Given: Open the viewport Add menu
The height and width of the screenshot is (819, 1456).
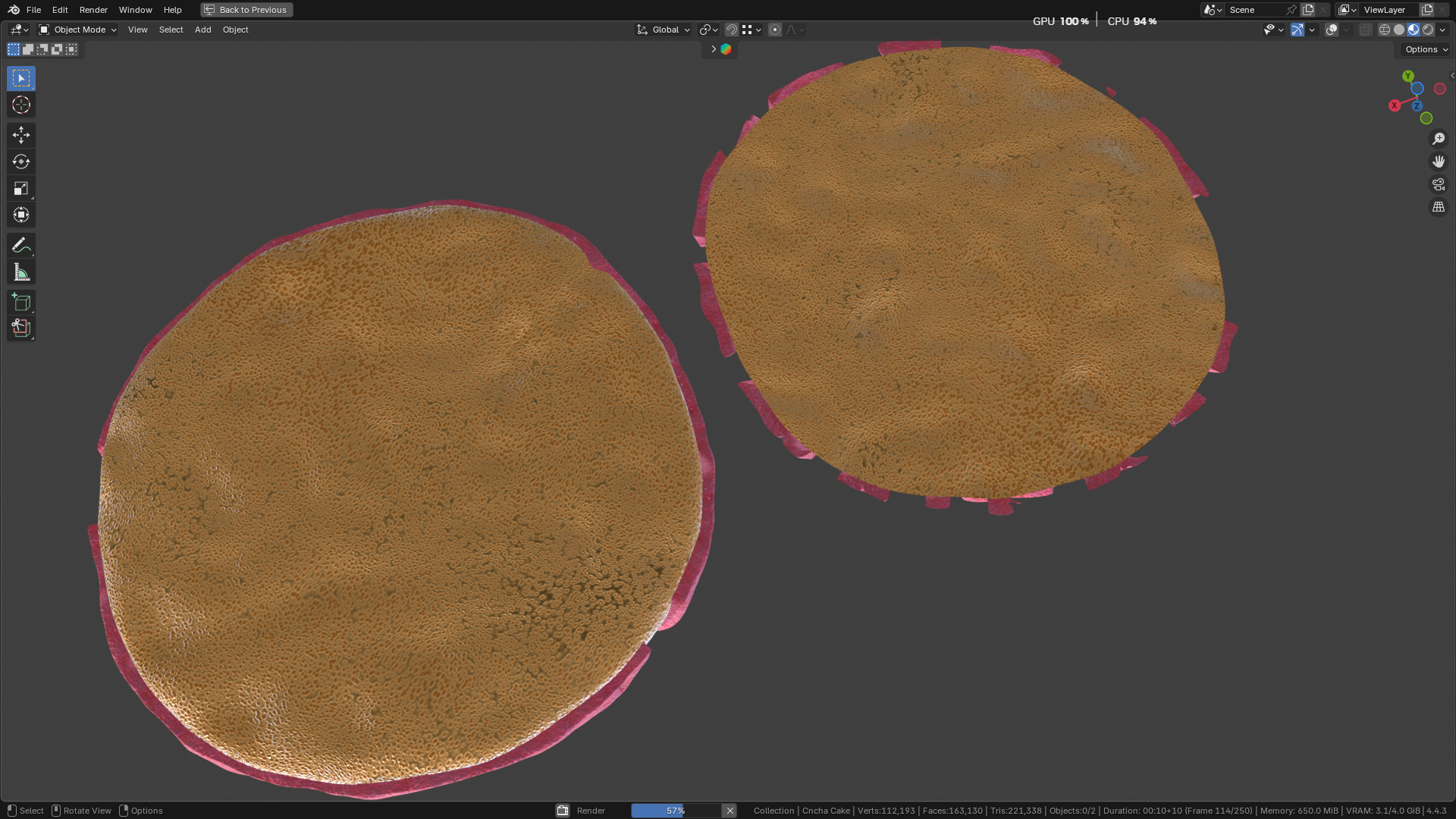Looking at the screenshot, I should (203, 30).
